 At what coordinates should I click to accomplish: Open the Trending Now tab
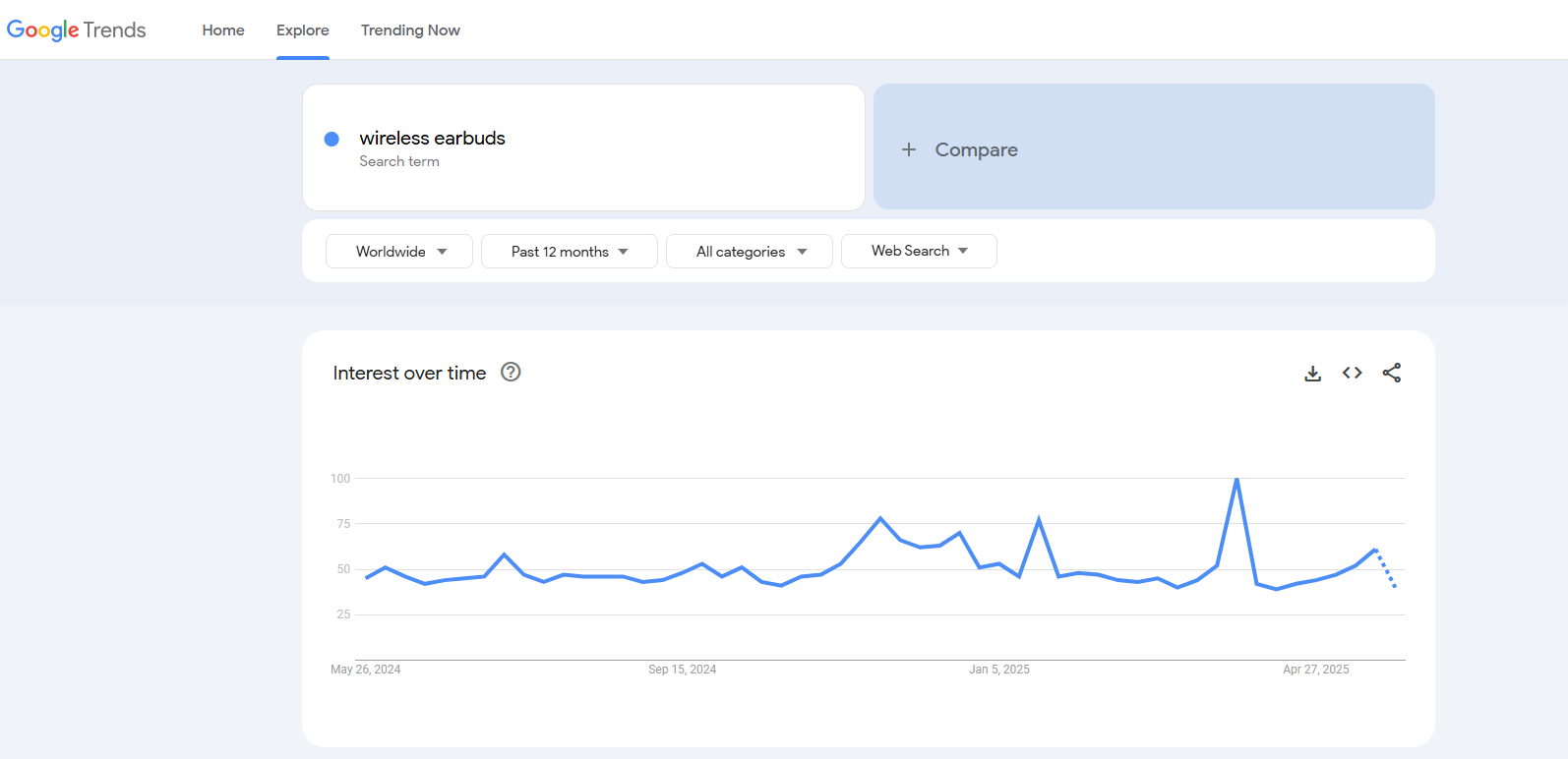click(x=410, y=30)
